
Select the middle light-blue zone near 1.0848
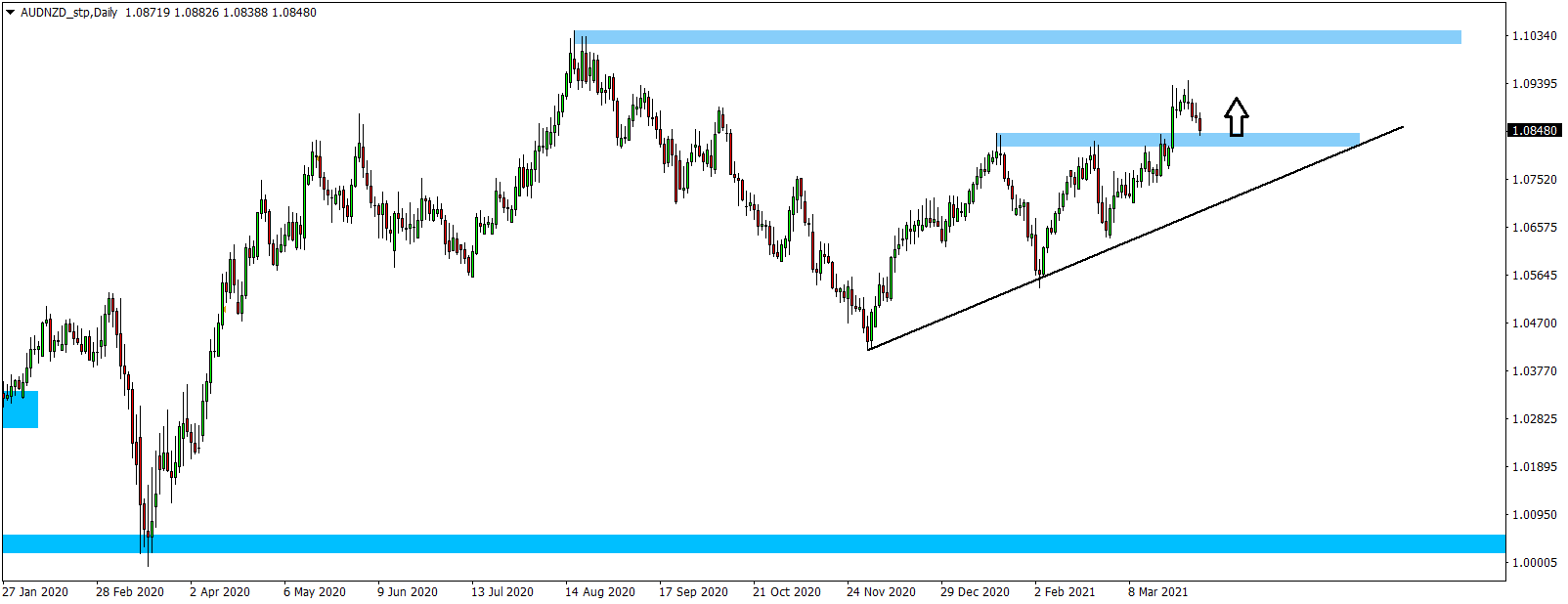click(1178, 140)
